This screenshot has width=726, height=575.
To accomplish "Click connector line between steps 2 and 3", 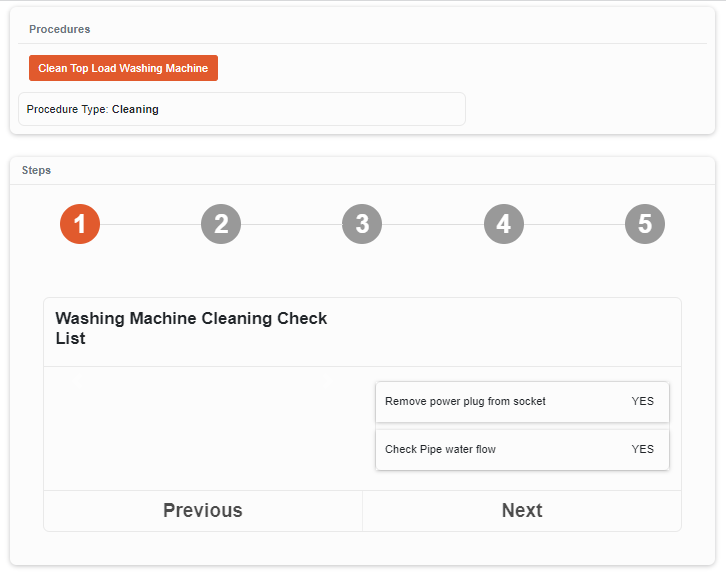I will [291, 224].
